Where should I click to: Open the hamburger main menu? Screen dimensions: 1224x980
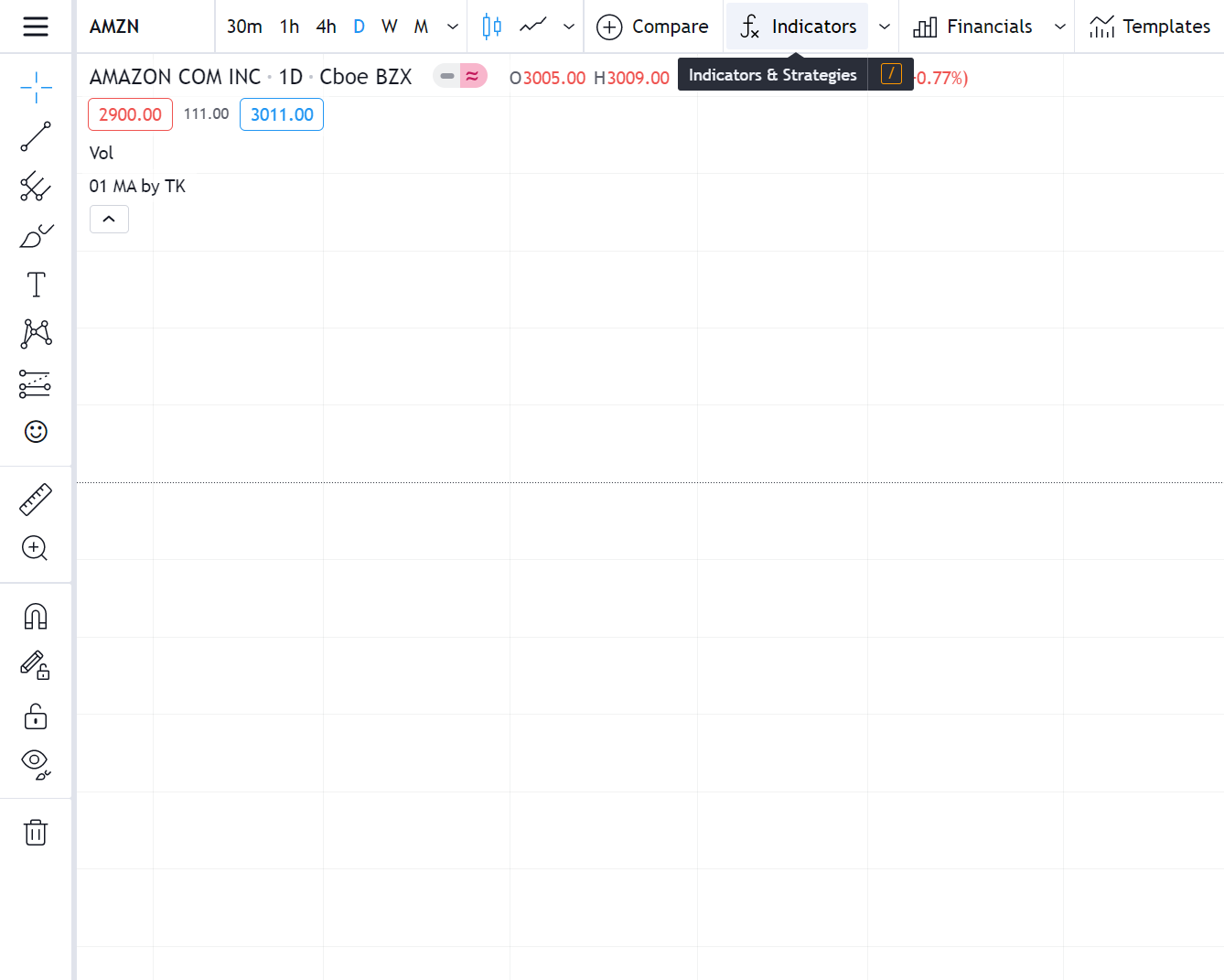point(36,27)
